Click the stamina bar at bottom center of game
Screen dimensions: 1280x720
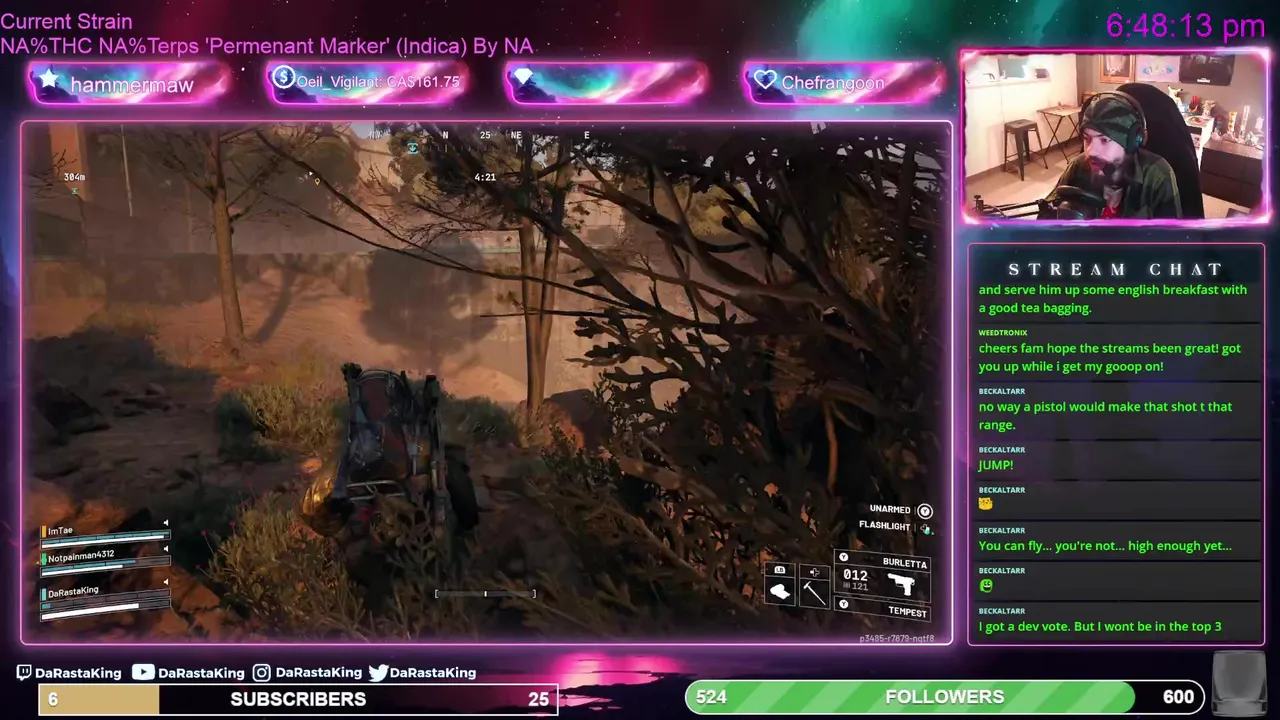(485, 594)
